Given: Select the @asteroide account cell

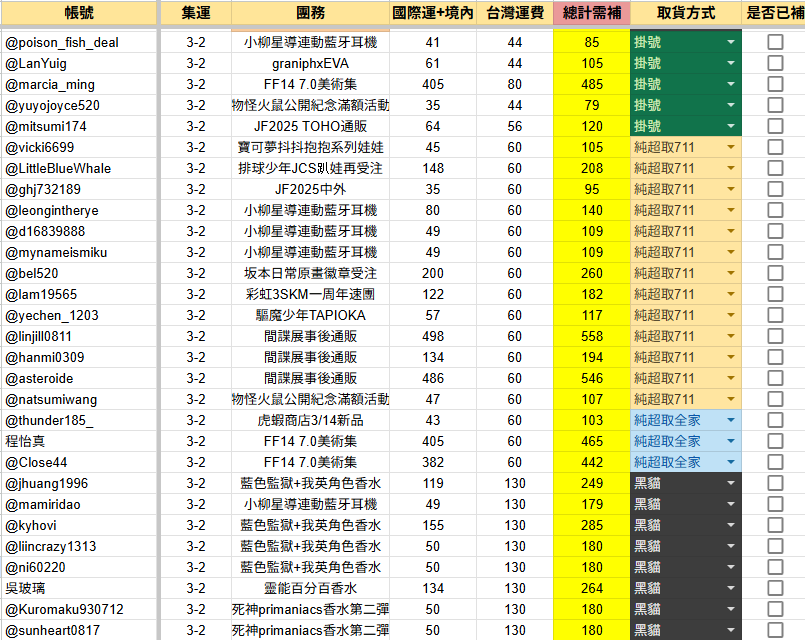Looking at the screenshot, I should (x=79, y=378).
